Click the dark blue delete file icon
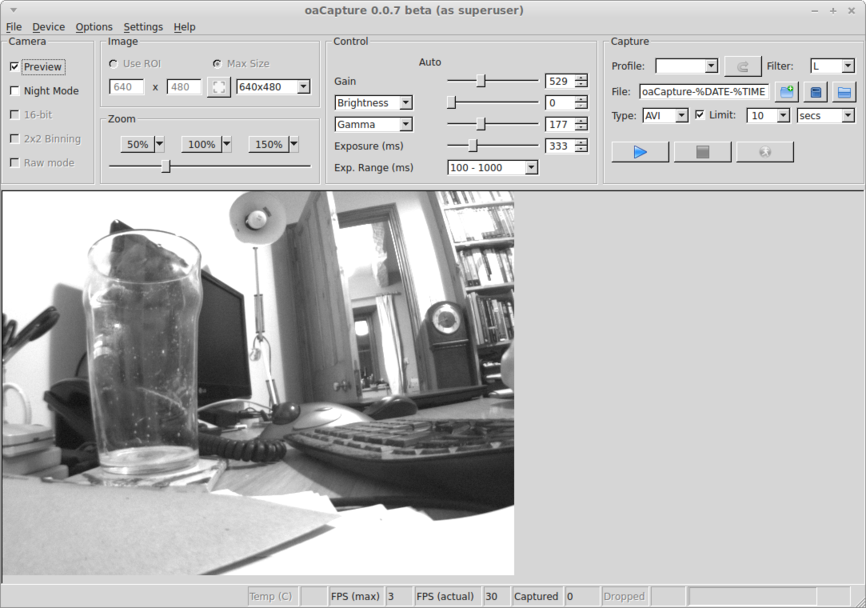 coord(816,92)
